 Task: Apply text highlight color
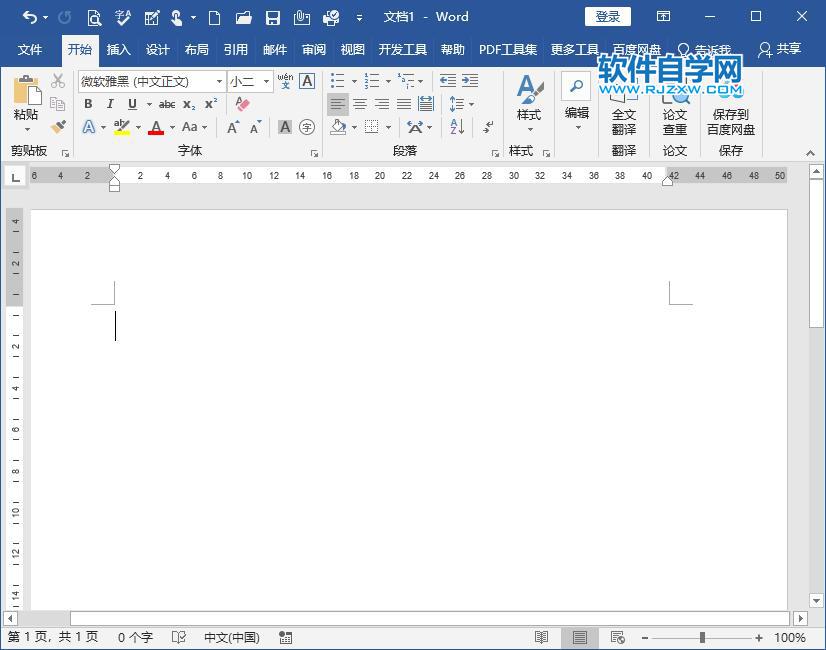point(122,127)
